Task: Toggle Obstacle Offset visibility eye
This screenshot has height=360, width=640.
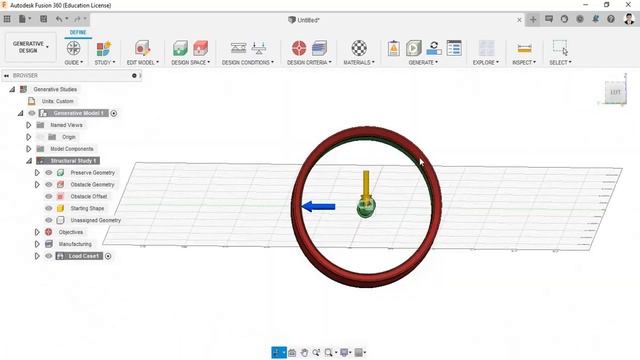Action: [49, 196]
